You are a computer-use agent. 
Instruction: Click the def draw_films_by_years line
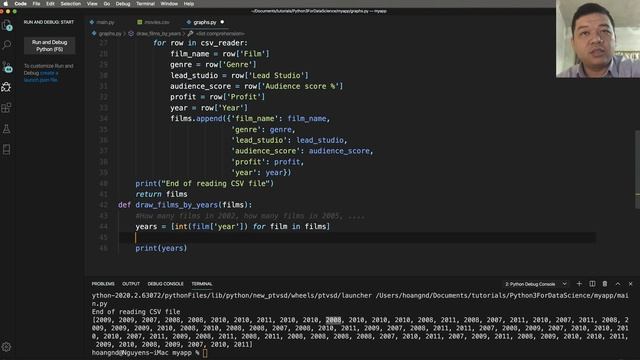185,205
